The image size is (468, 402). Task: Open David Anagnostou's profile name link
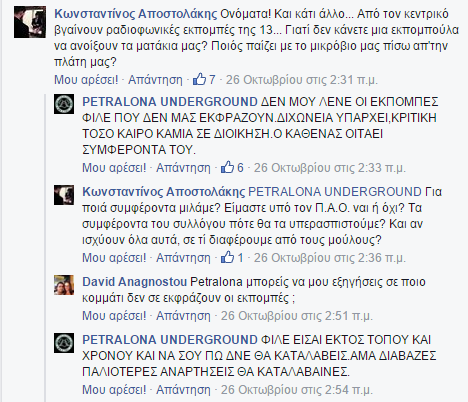pos(135,282)
